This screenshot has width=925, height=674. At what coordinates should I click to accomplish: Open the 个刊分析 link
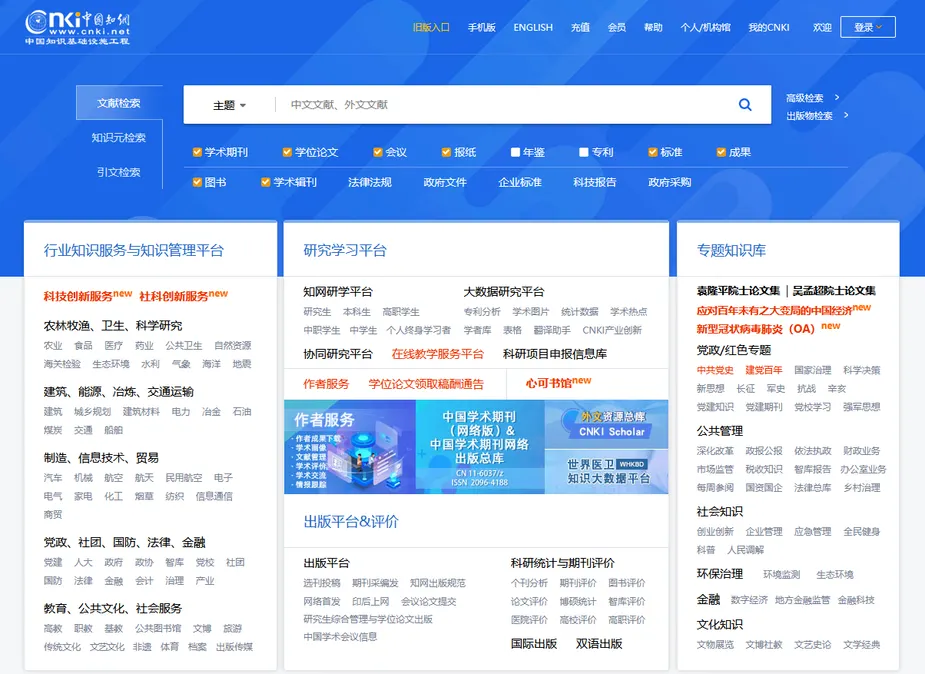529,583
